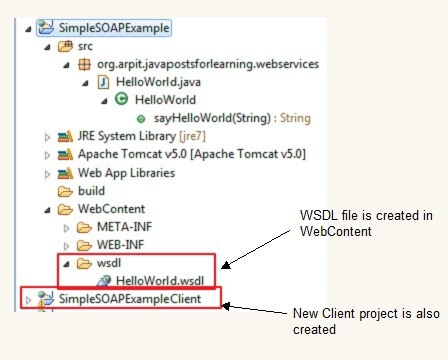Click the Apache Tomcat v5.0 library icon
448x360 pixels.
coord(65,154)
